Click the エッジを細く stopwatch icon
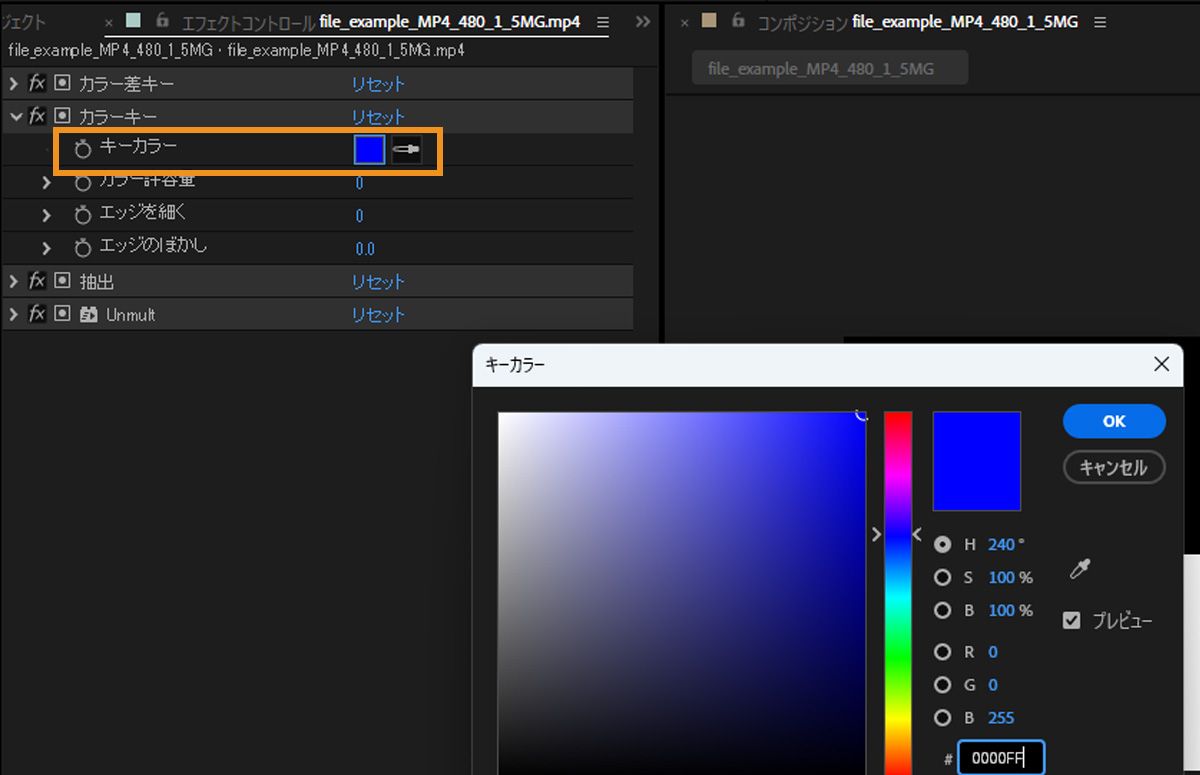Screen dimensions: 1200x775 click(83, 215)
